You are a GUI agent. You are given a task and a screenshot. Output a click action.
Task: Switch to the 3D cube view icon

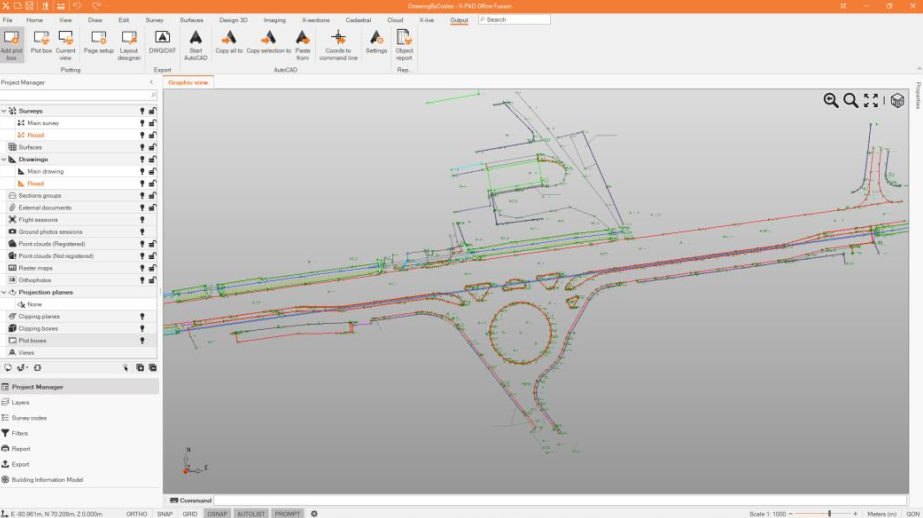[x=897, y=100]
